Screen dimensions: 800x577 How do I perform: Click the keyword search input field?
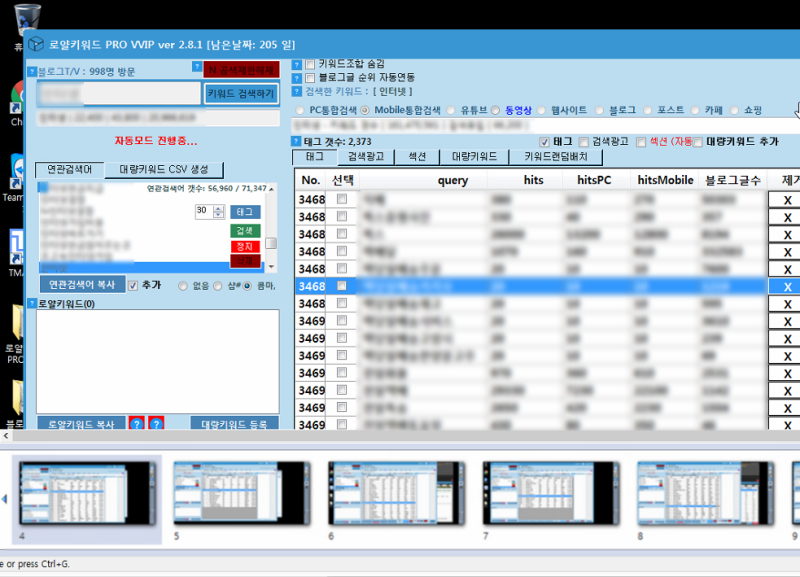(119, 94)
